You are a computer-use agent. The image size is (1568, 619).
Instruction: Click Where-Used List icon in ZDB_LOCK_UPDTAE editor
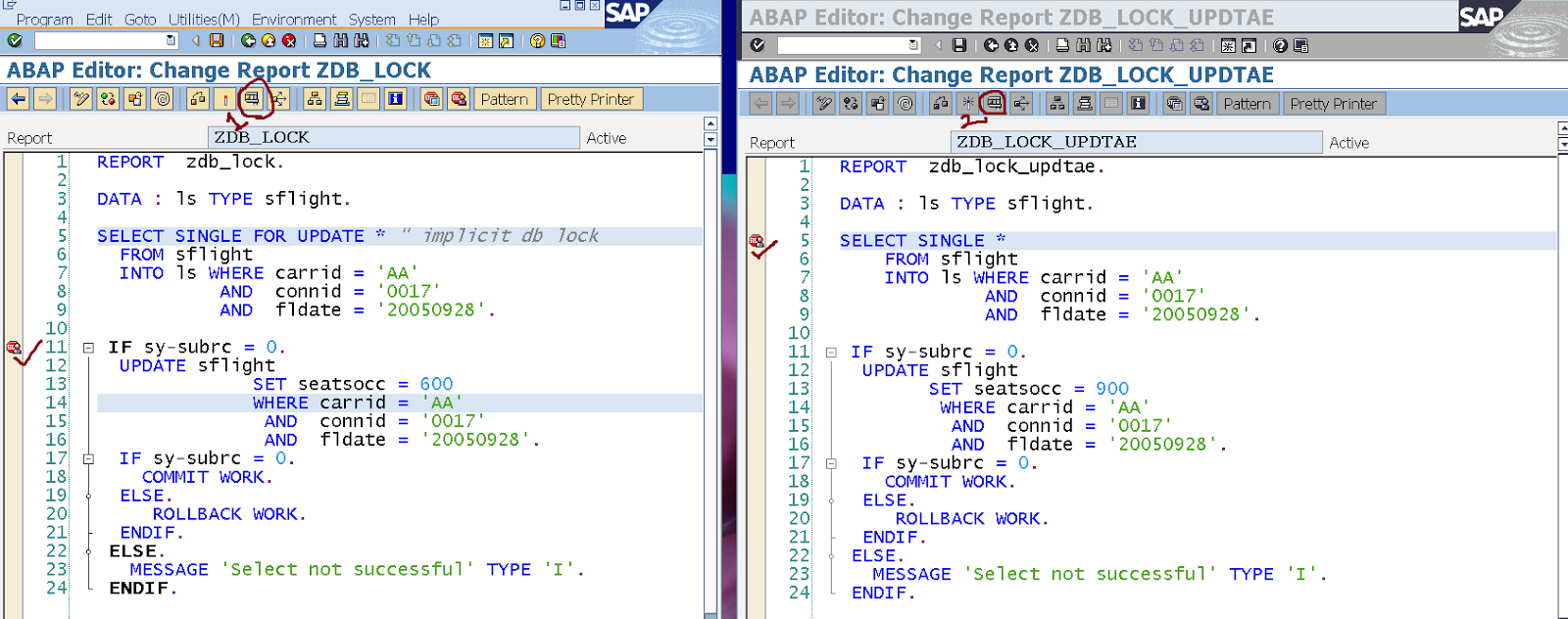click(1022, 104)
